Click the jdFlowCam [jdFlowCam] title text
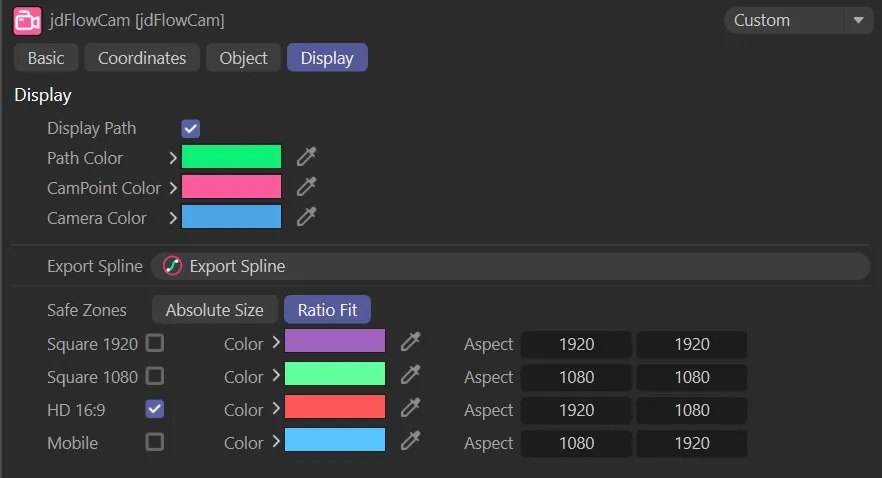Screen dimensions: 882x478 (137, 21)
